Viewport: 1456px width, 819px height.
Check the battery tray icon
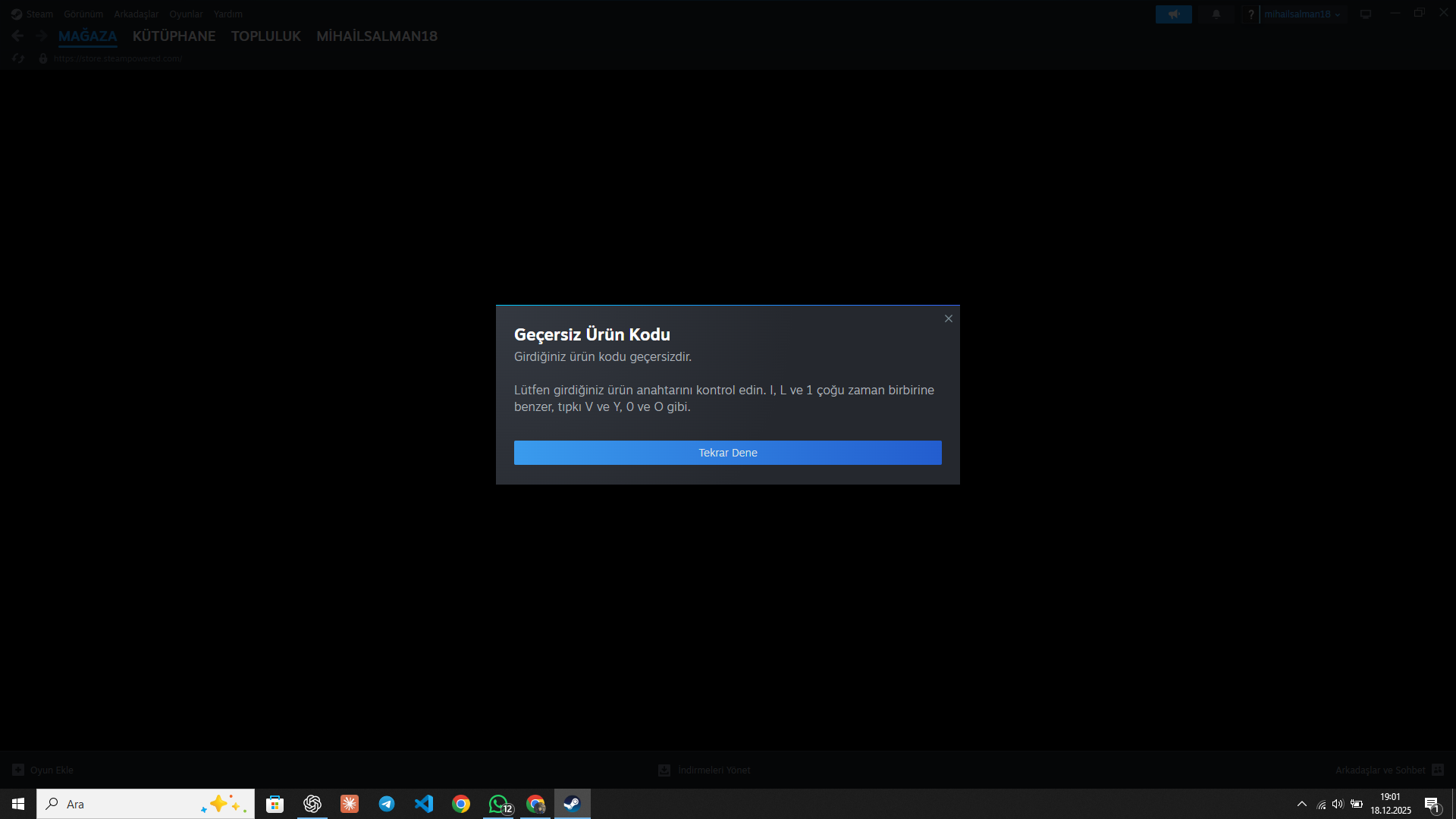coord(1357,804)
